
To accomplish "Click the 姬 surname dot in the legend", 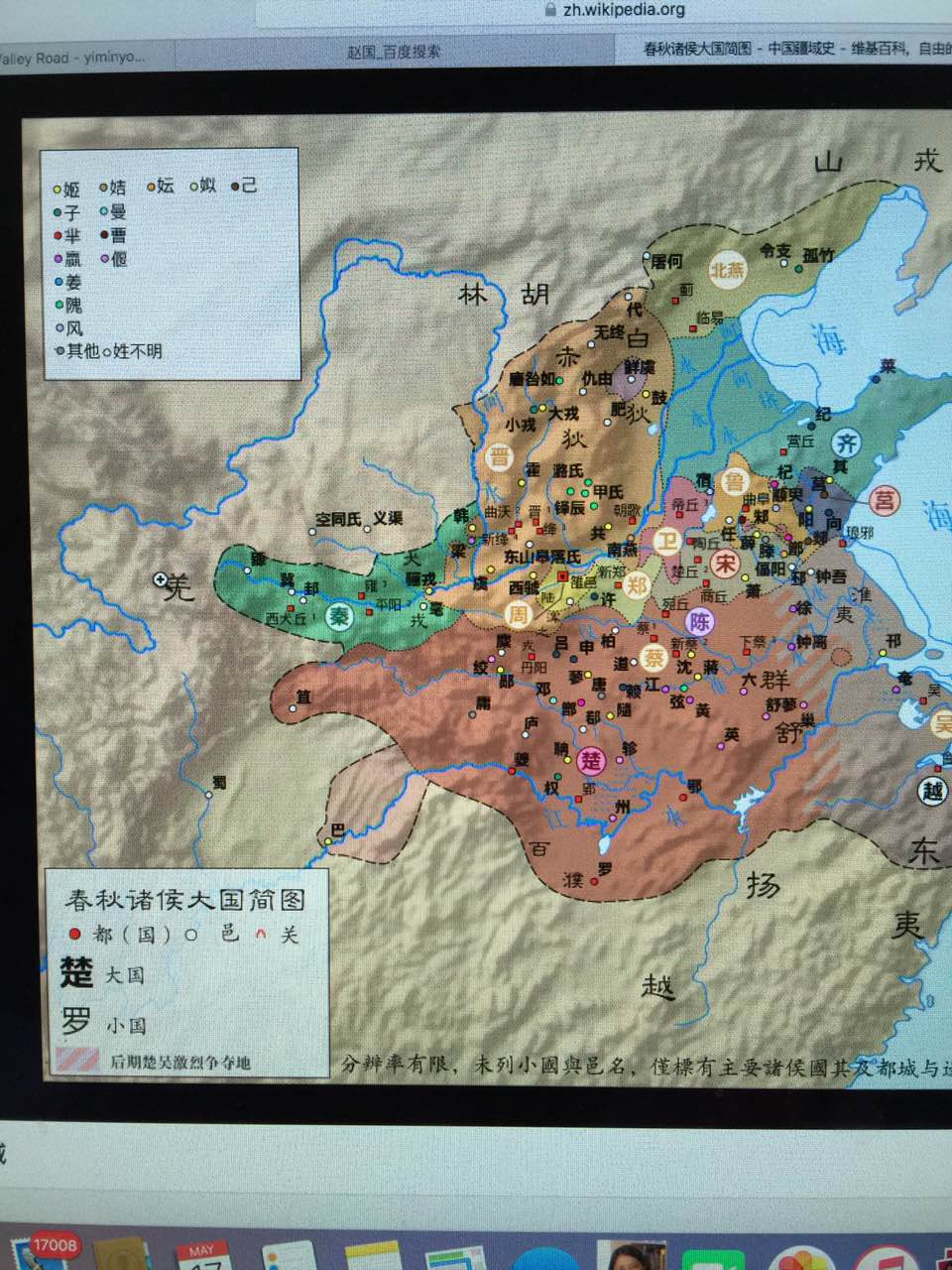I will 58,189.
